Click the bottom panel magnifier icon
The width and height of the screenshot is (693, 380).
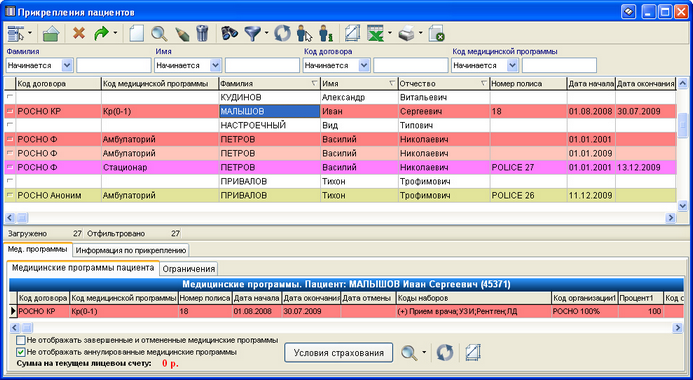pos(409,353)
